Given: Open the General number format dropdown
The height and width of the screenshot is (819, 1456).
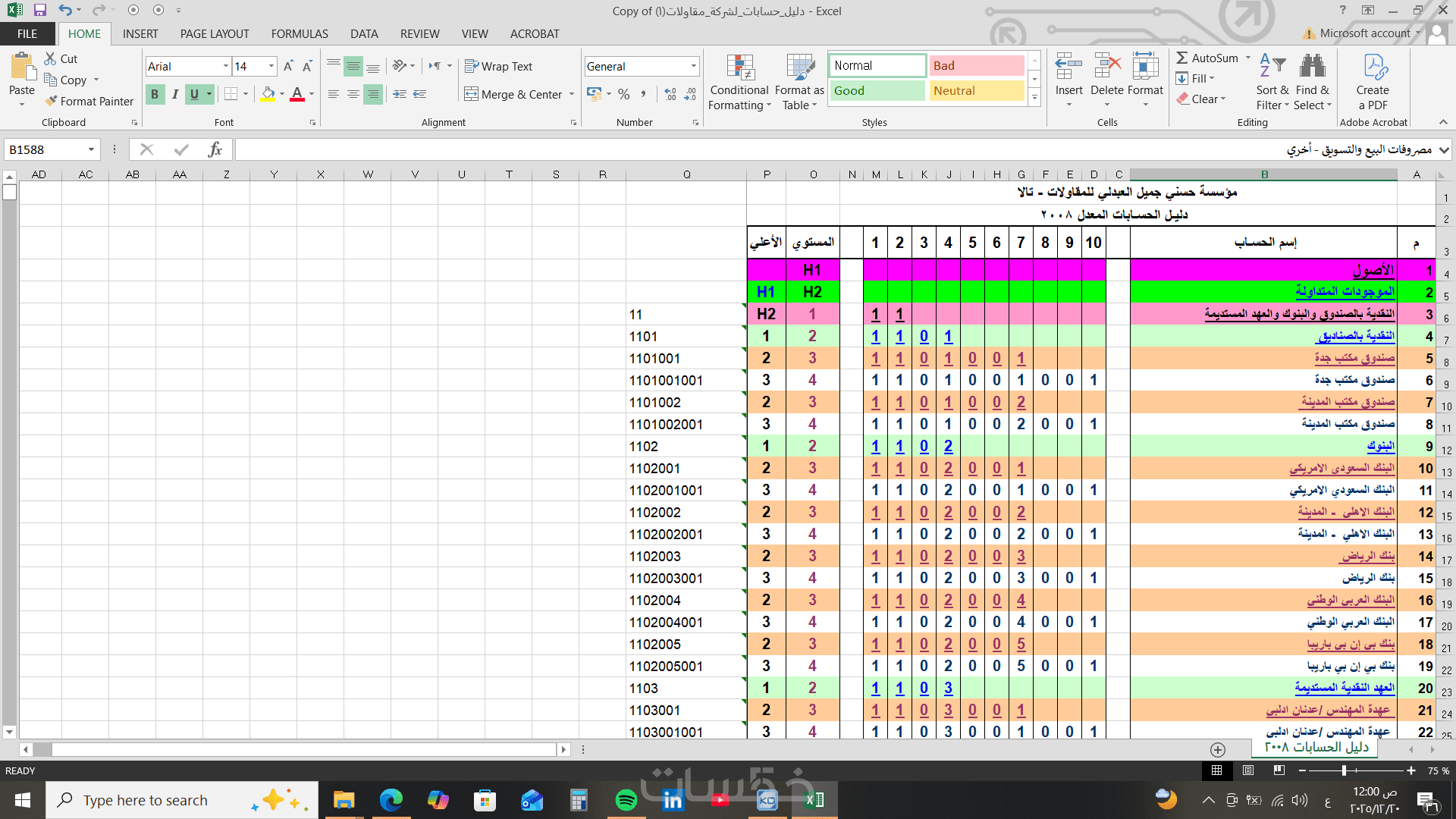Looking at the screenshot, I should 693,66.
